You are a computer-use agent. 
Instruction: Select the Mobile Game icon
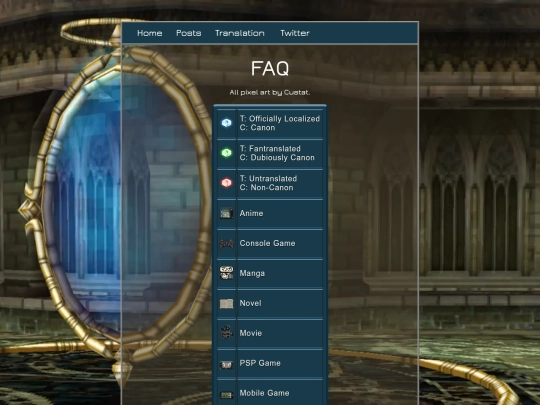(226, 395)
